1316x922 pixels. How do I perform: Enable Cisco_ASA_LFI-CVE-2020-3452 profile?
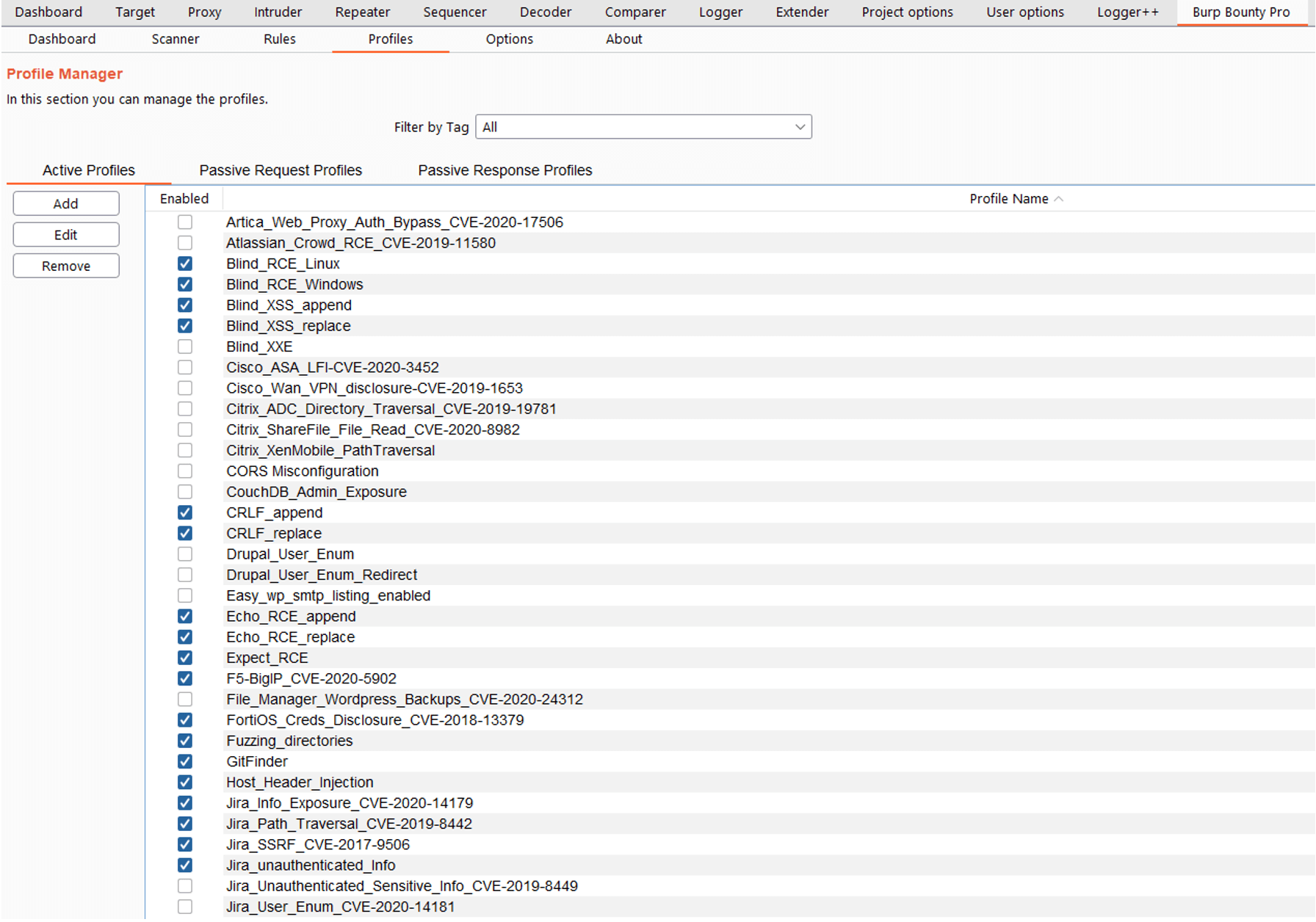(x=184, y=367)
